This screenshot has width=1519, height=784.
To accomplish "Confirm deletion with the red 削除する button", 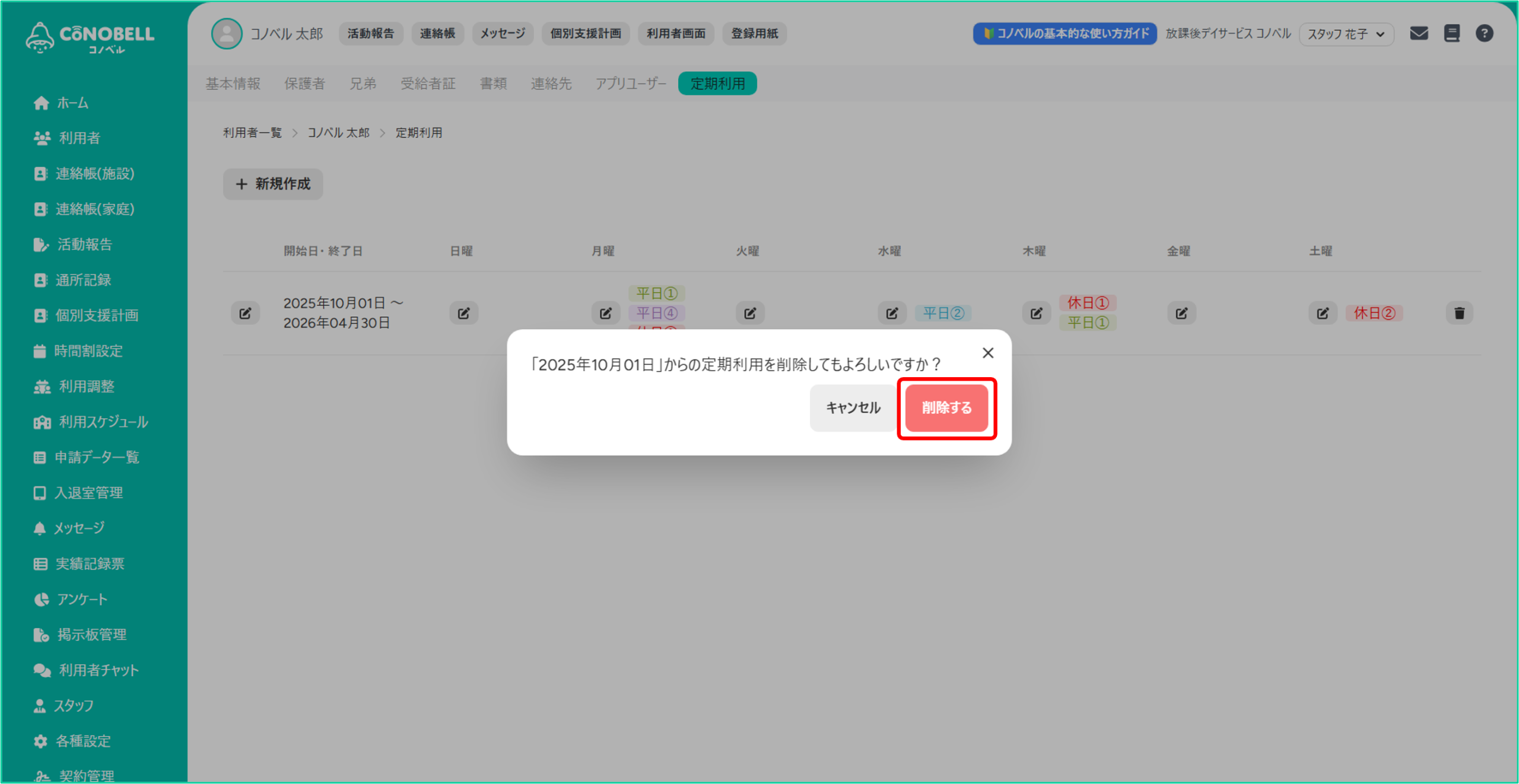I will pyautogui.click(x=946, y=408).
